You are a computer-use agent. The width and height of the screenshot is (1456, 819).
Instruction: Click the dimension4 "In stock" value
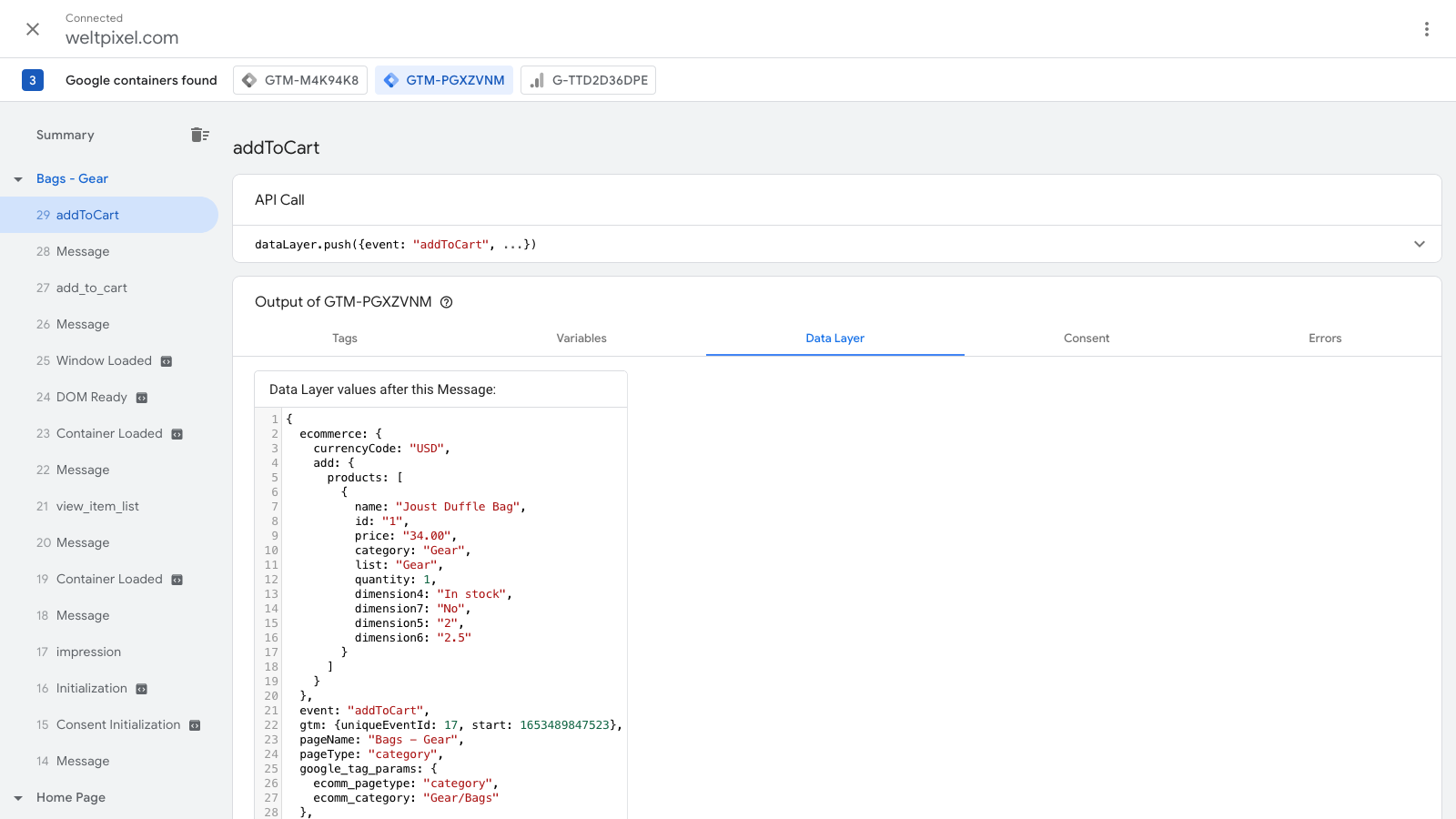point(471,594)
